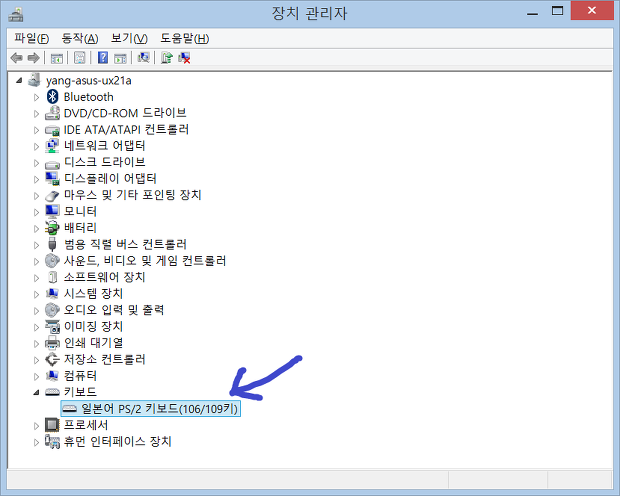The width and height of the screenshot is (620, 496).
Task: Click the mouse icon beside 마우스 및 기타 포인팅 장치
Action: [x=52, y=195]
